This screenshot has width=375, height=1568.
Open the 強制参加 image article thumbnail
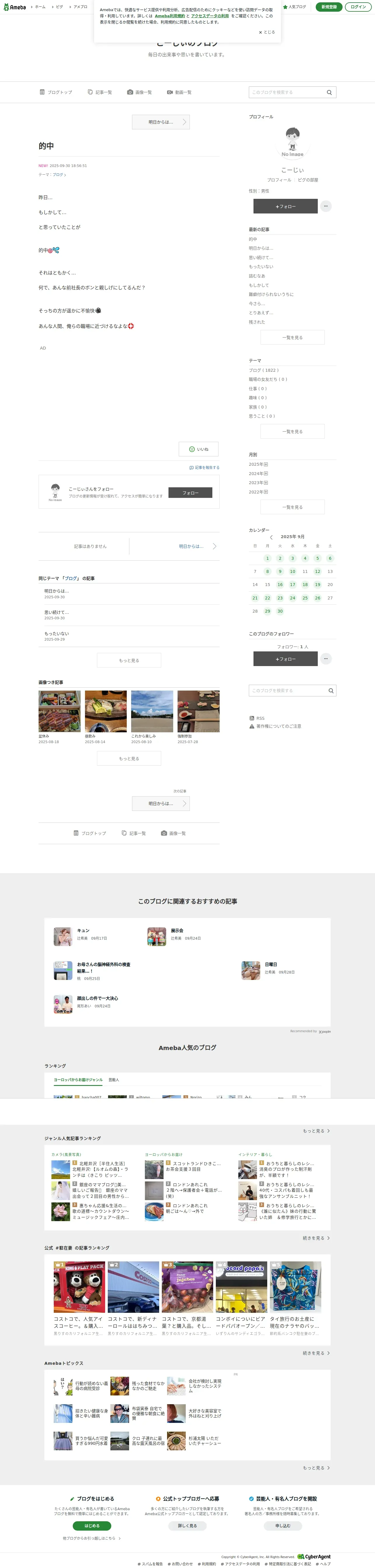point(199,711)
